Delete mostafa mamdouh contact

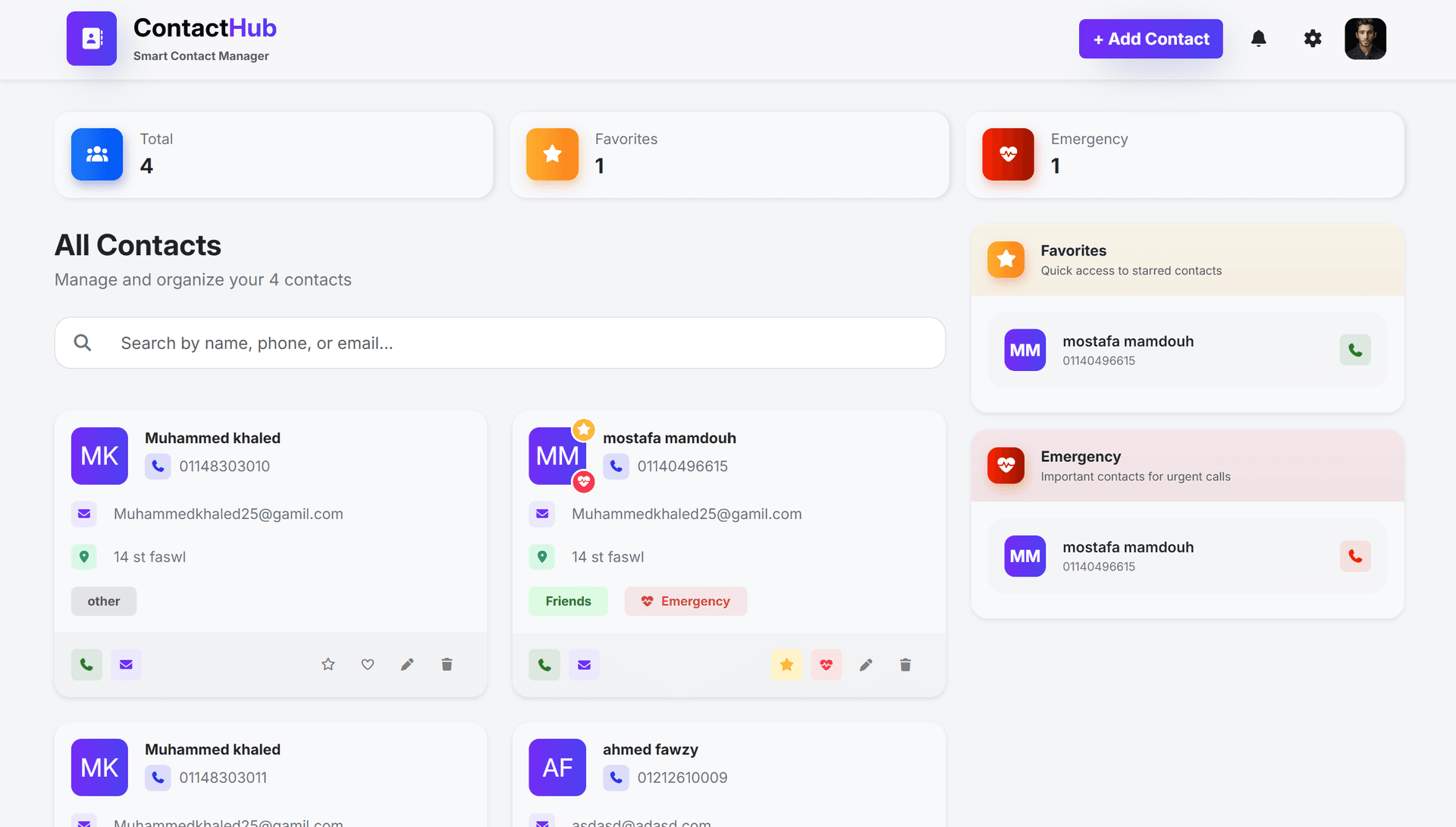click(x=905, y=665)
